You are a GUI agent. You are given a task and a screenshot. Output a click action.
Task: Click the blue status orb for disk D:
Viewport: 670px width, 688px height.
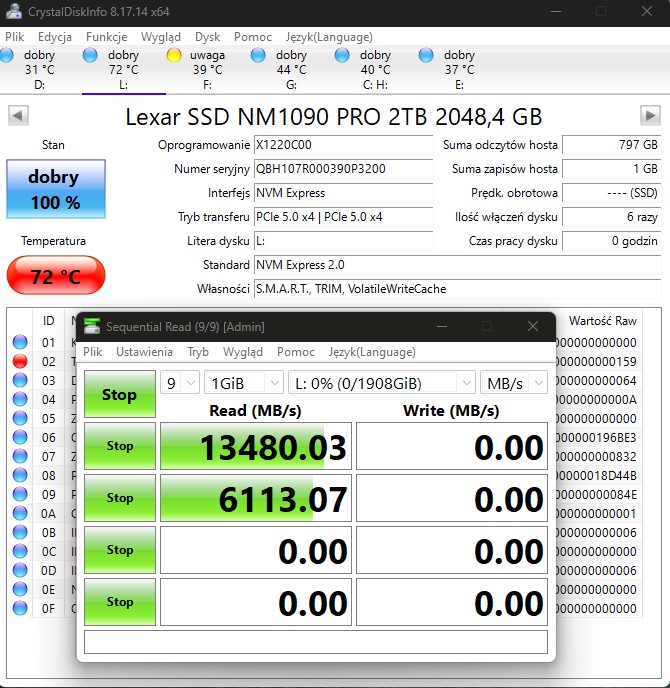7,56
